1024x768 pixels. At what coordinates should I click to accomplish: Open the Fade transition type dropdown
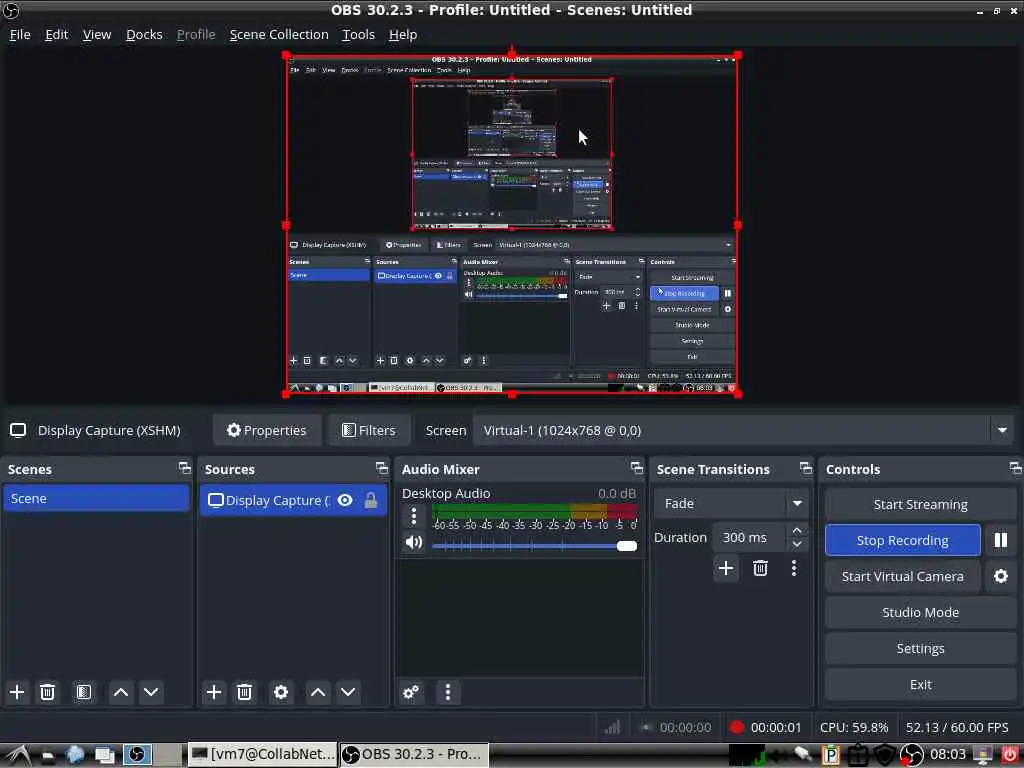coord(730,504)
